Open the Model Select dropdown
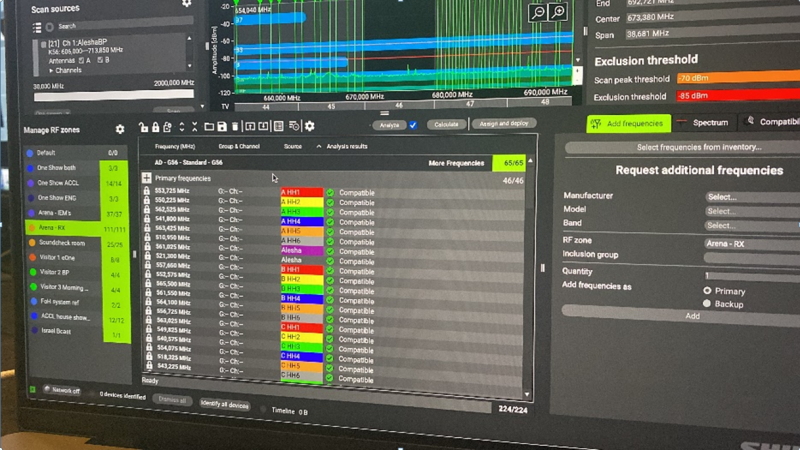800x450 pixels. coord(750,211)
